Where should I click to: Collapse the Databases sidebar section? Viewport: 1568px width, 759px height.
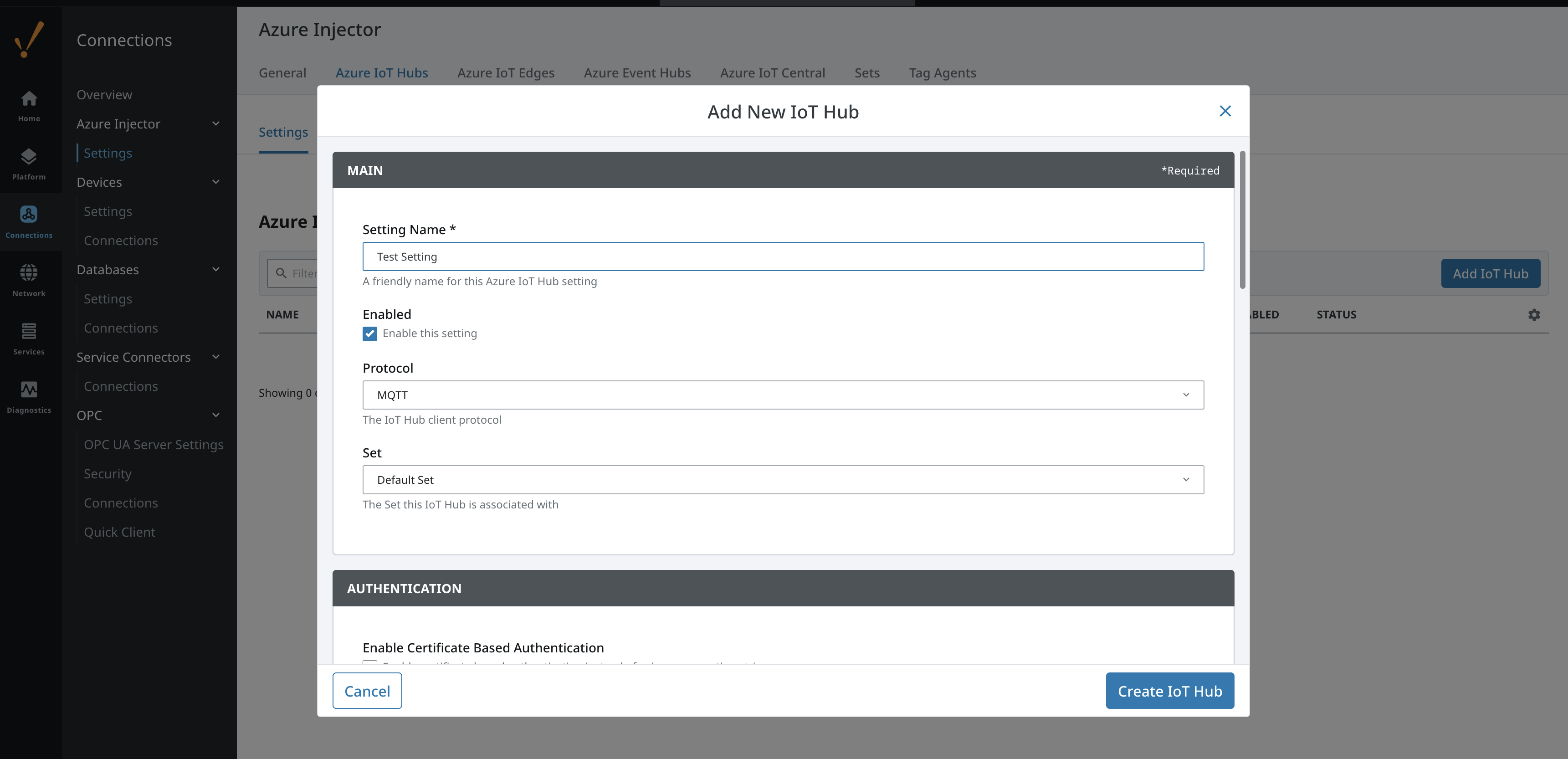pyautogui.click(x=215, y=270)
